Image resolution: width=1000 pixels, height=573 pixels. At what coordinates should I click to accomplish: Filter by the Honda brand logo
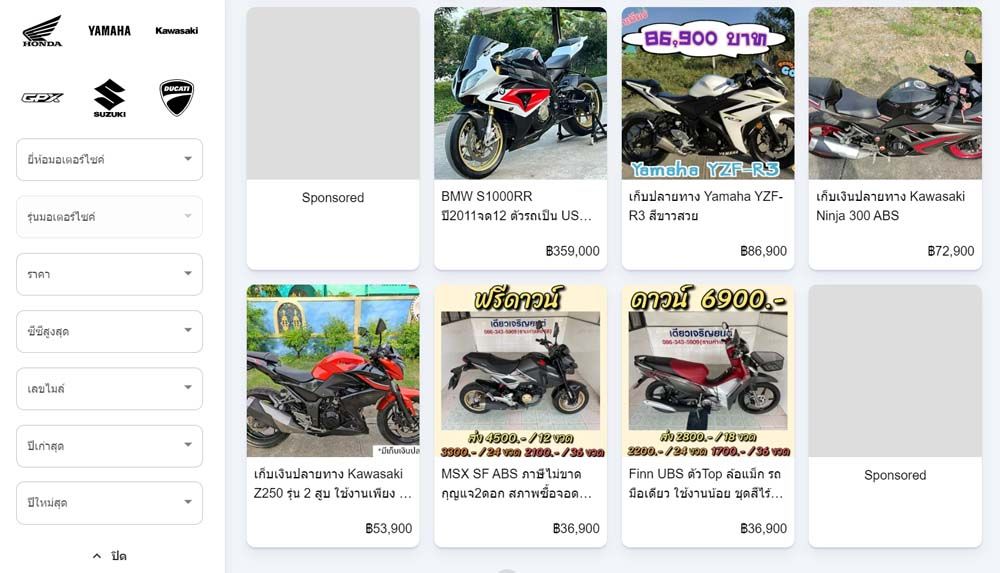42,31
